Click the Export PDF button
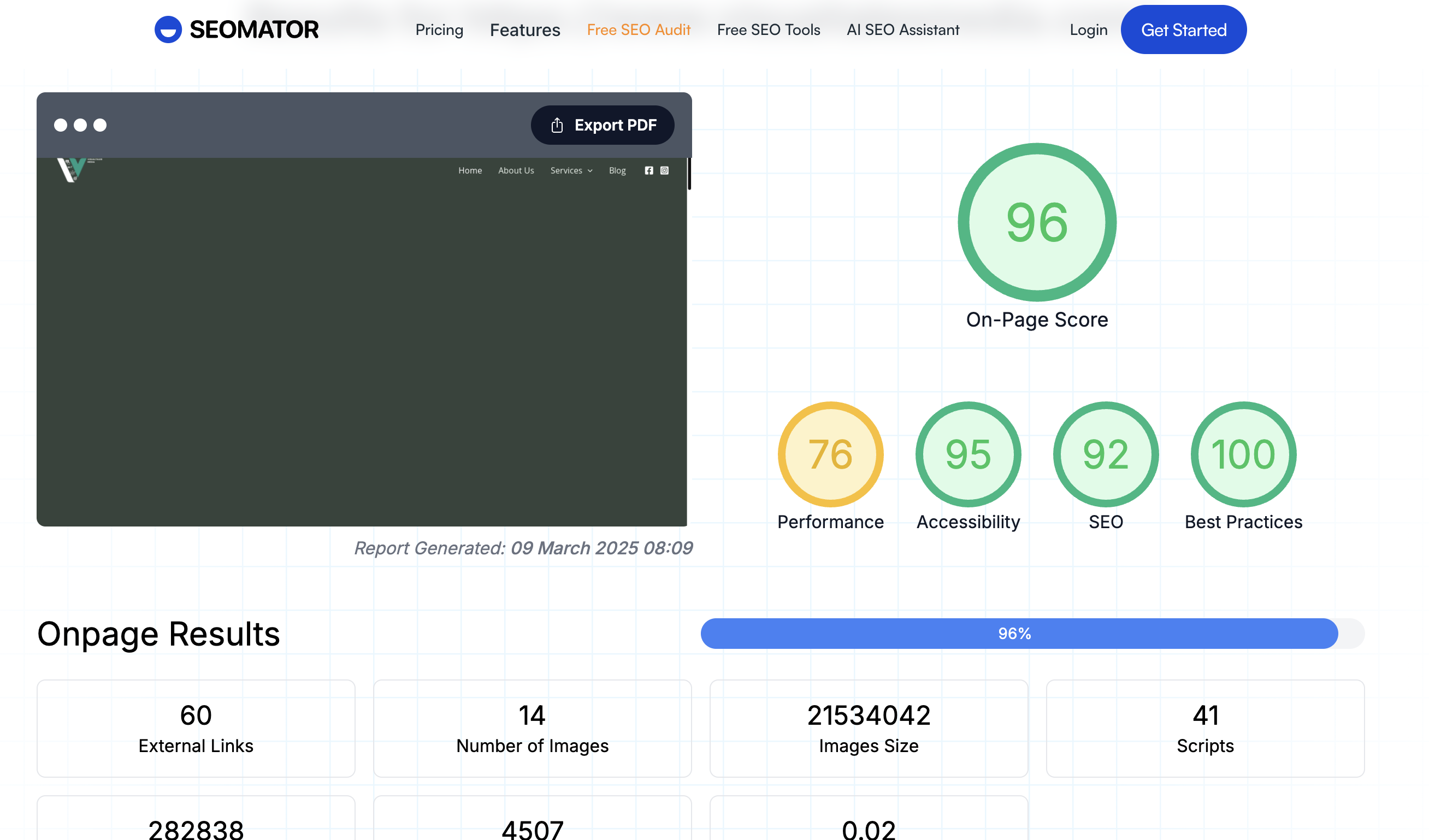 [x=602, y=125]
